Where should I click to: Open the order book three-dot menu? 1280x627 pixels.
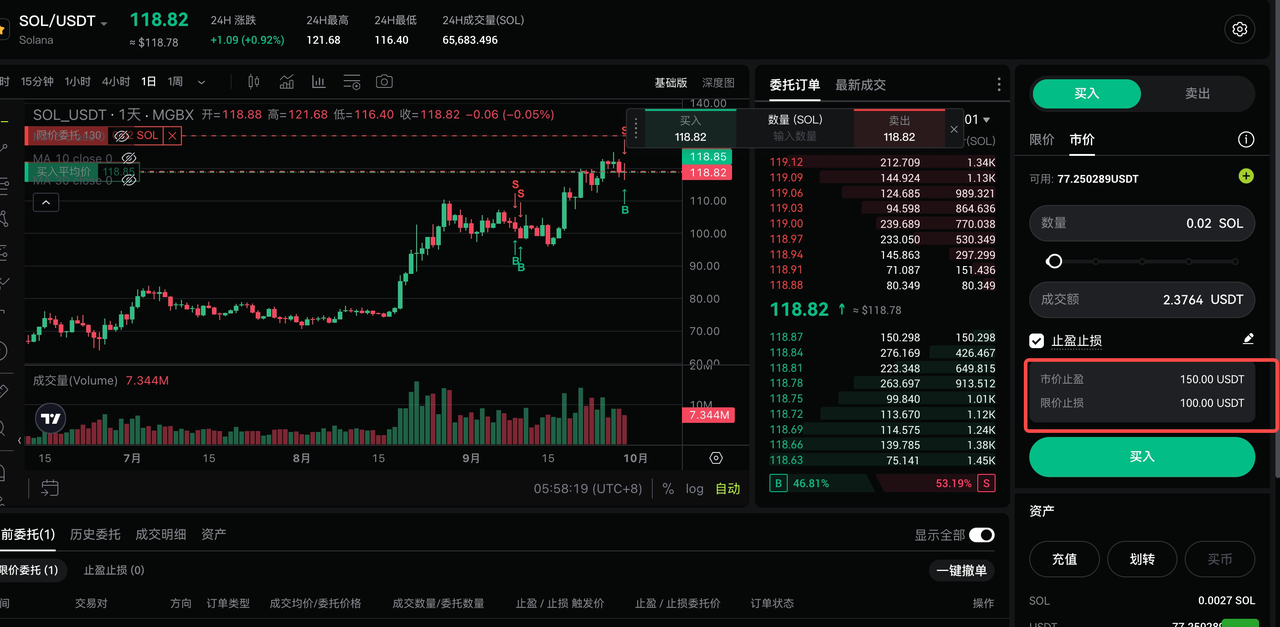[x=998, y=85]
